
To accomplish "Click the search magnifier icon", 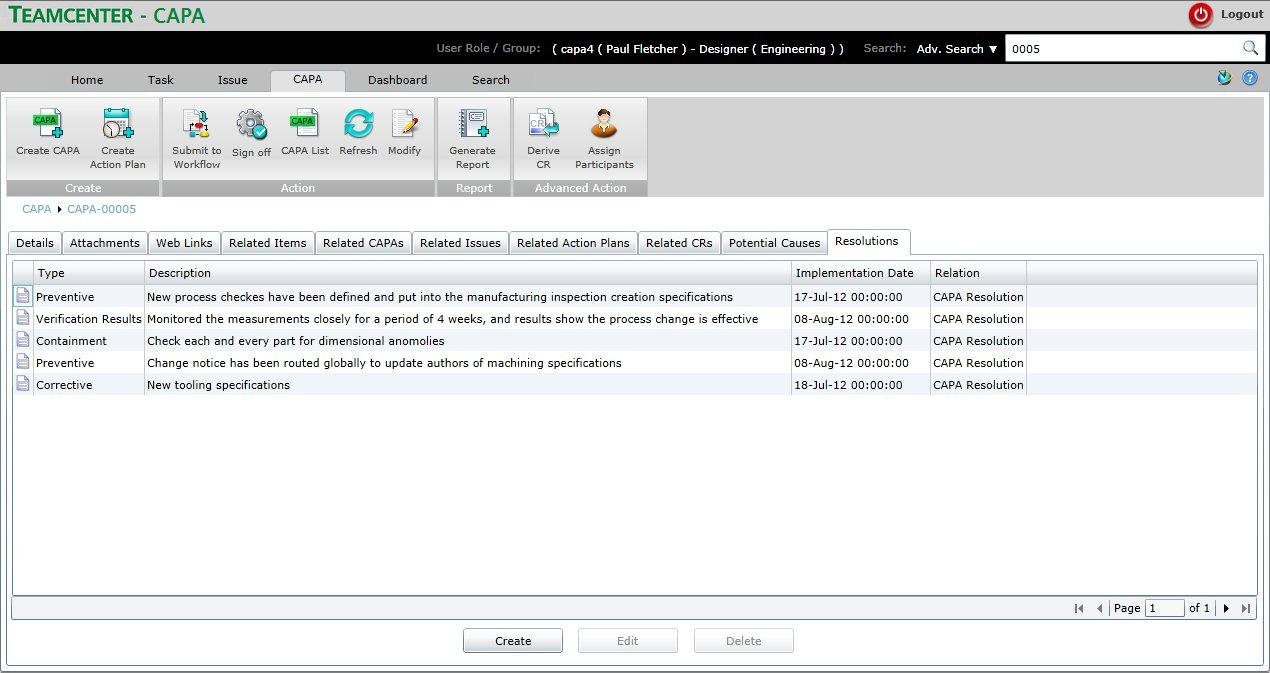I will (1250, 48).
